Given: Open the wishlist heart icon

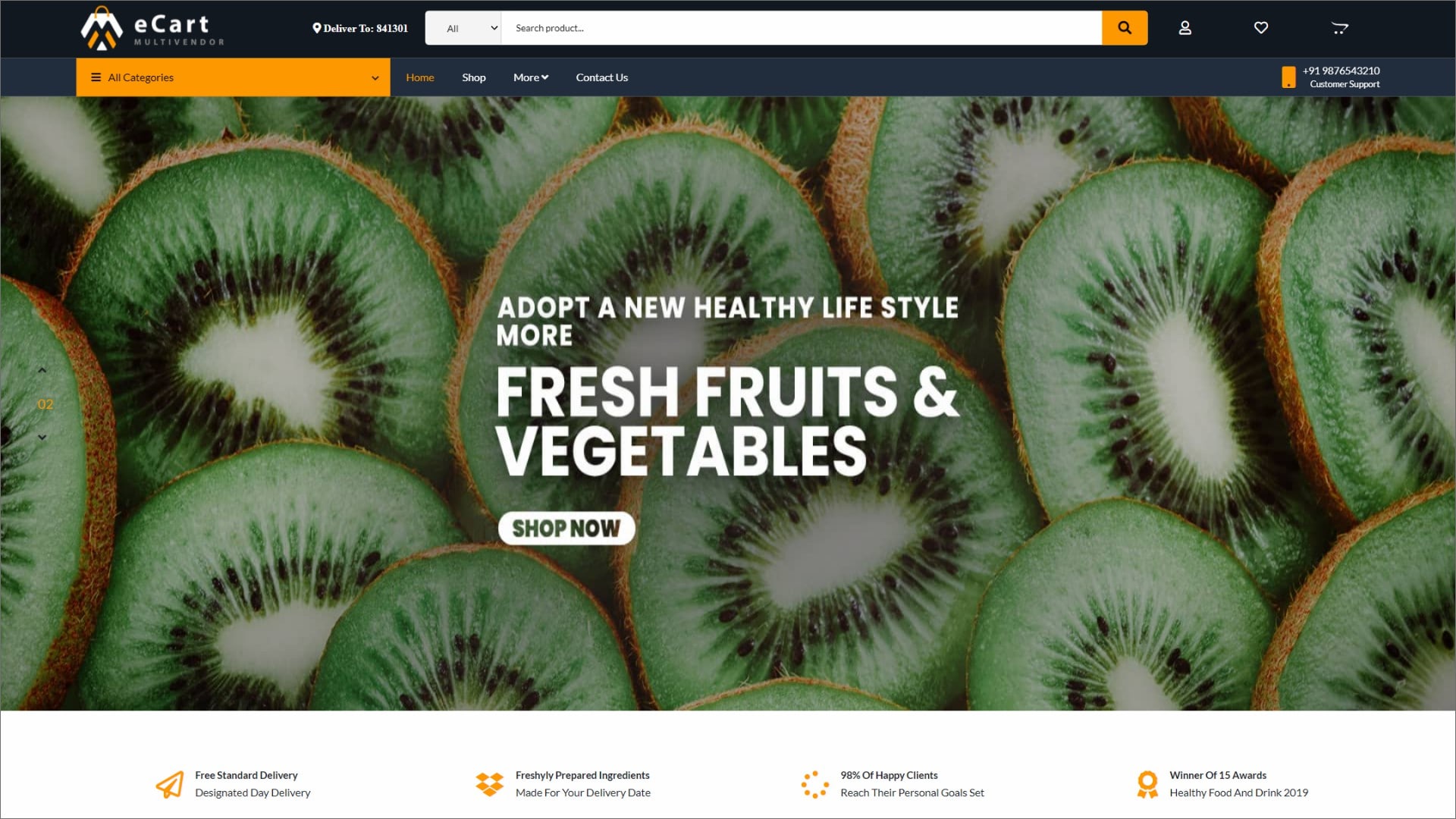Looking at the screenshot, I should pos(1260,28).
